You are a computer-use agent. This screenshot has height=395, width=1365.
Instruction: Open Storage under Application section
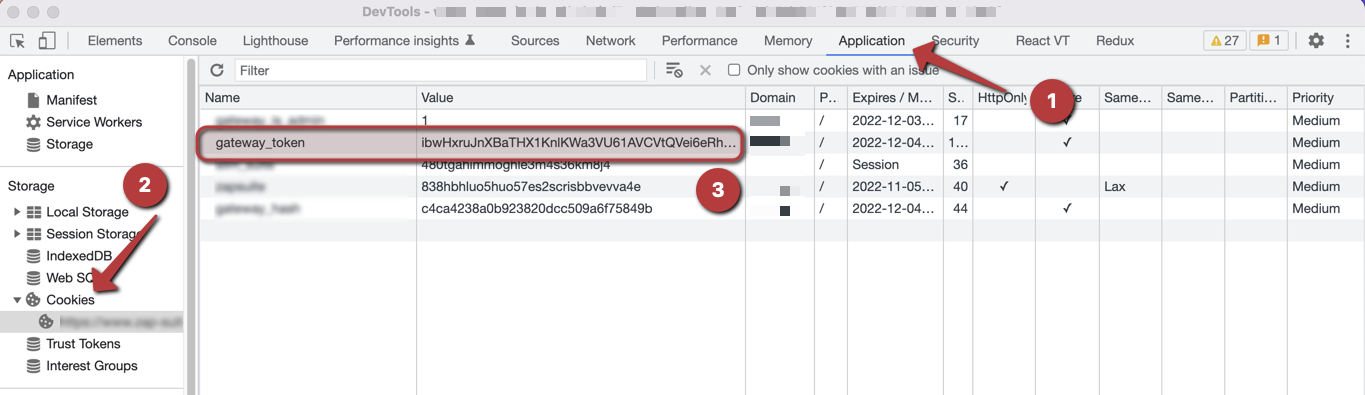[69, 144]
